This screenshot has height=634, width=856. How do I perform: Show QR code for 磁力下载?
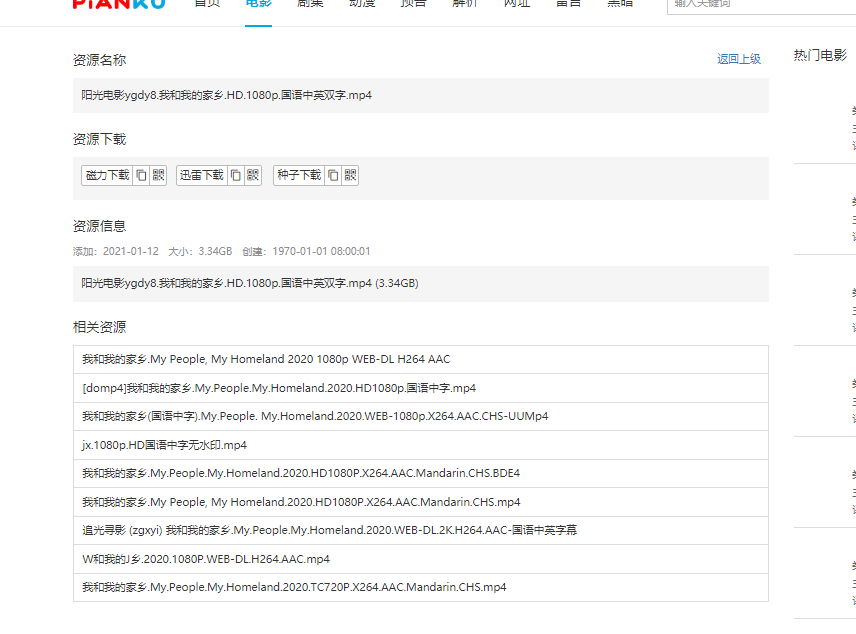click(158, 175)
